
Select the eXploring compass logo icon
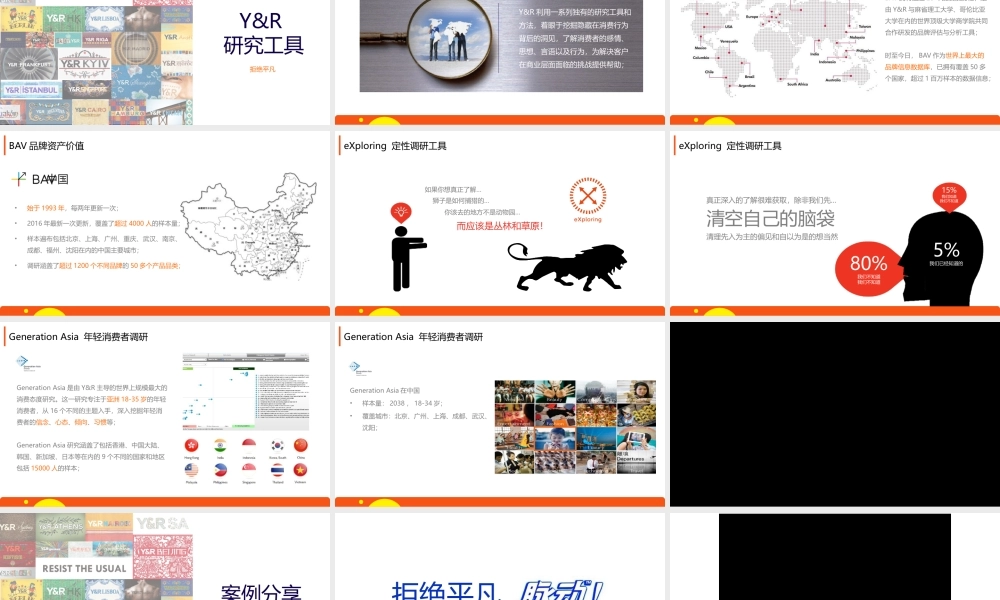586,195
